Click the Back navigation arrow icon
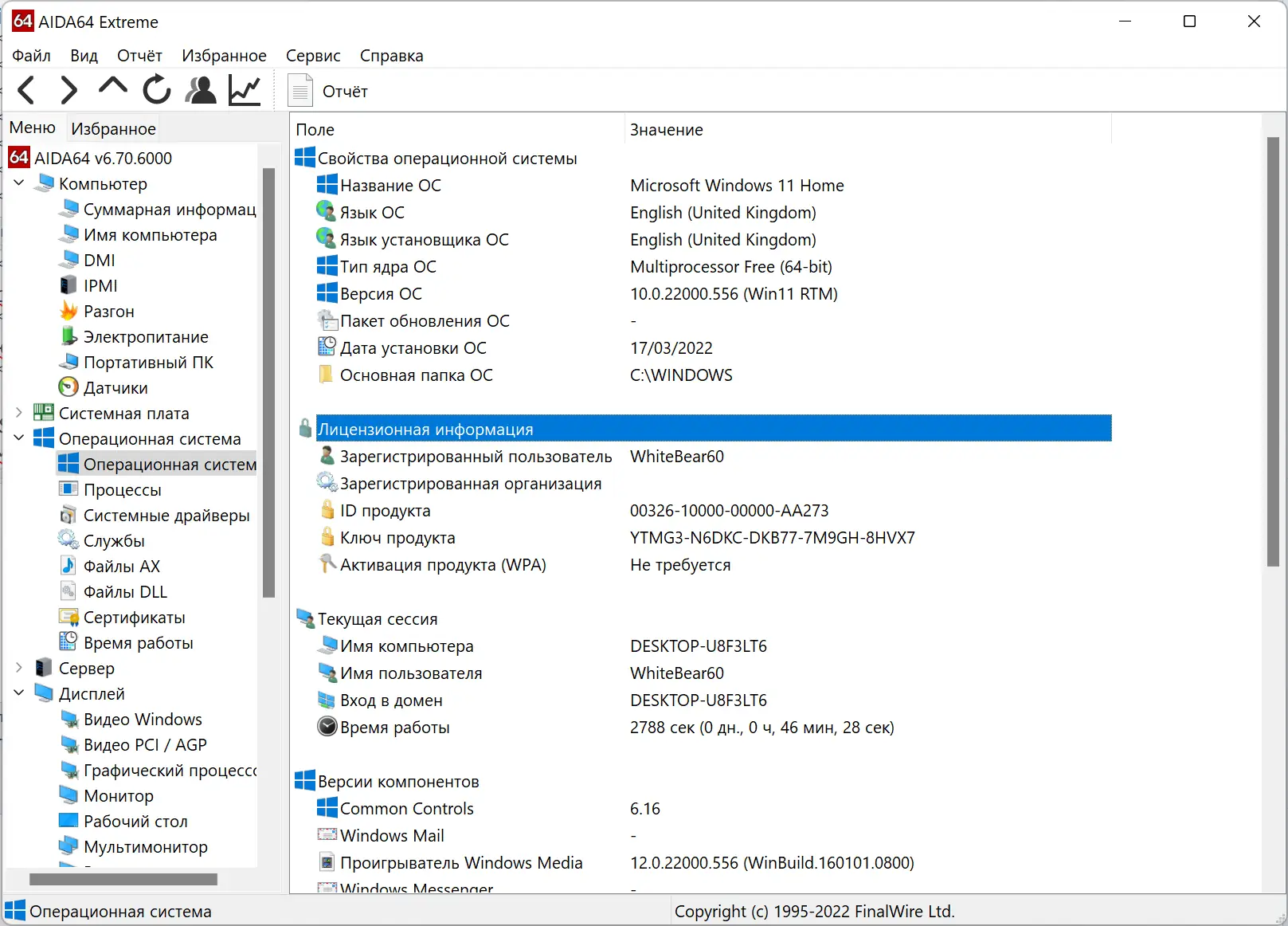This screenshot has height=926, width=1288. (25, 89)
